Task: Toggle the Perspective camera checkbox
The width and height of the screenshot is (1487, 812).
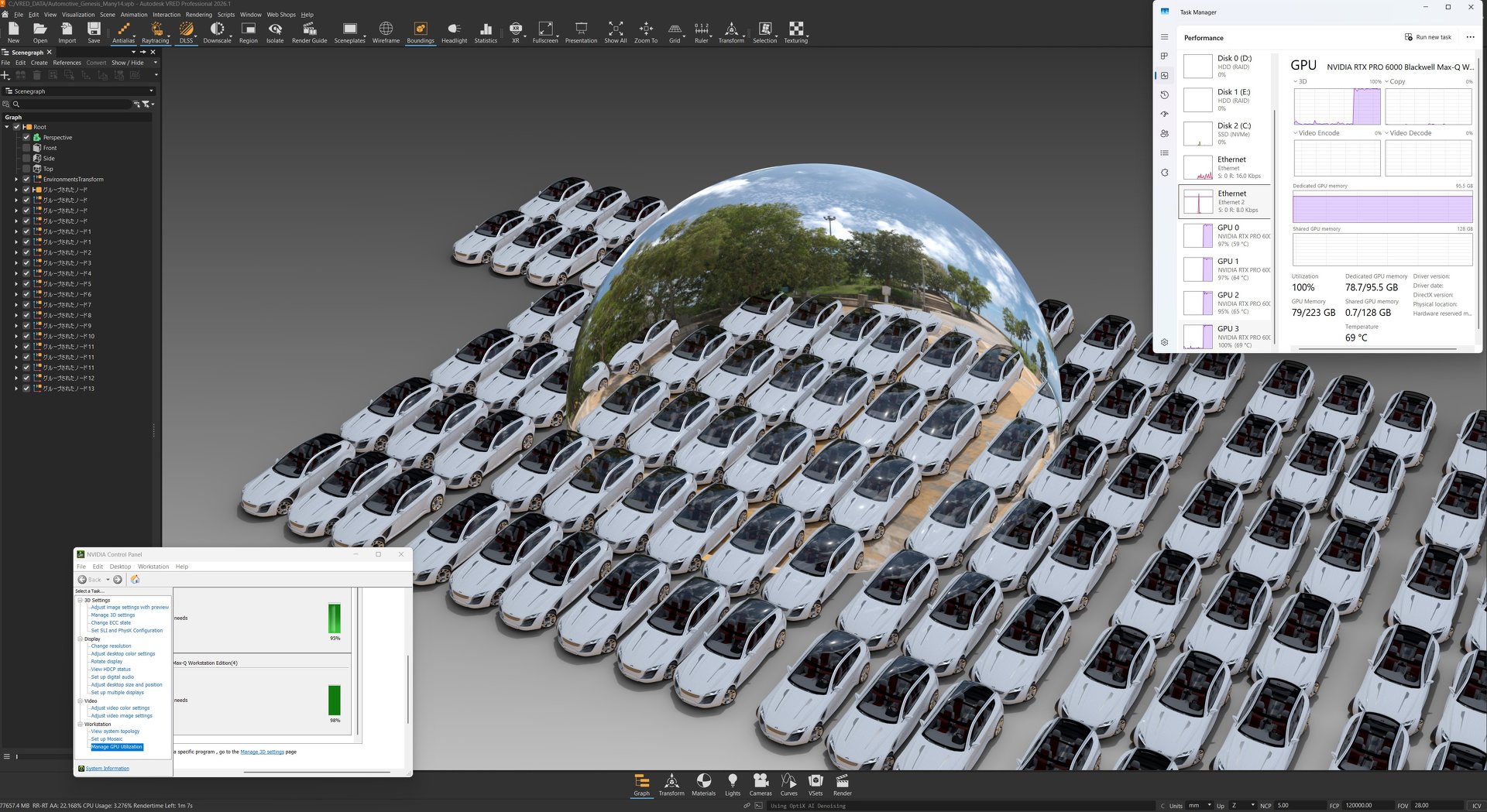Action: (x=26, y=137)
